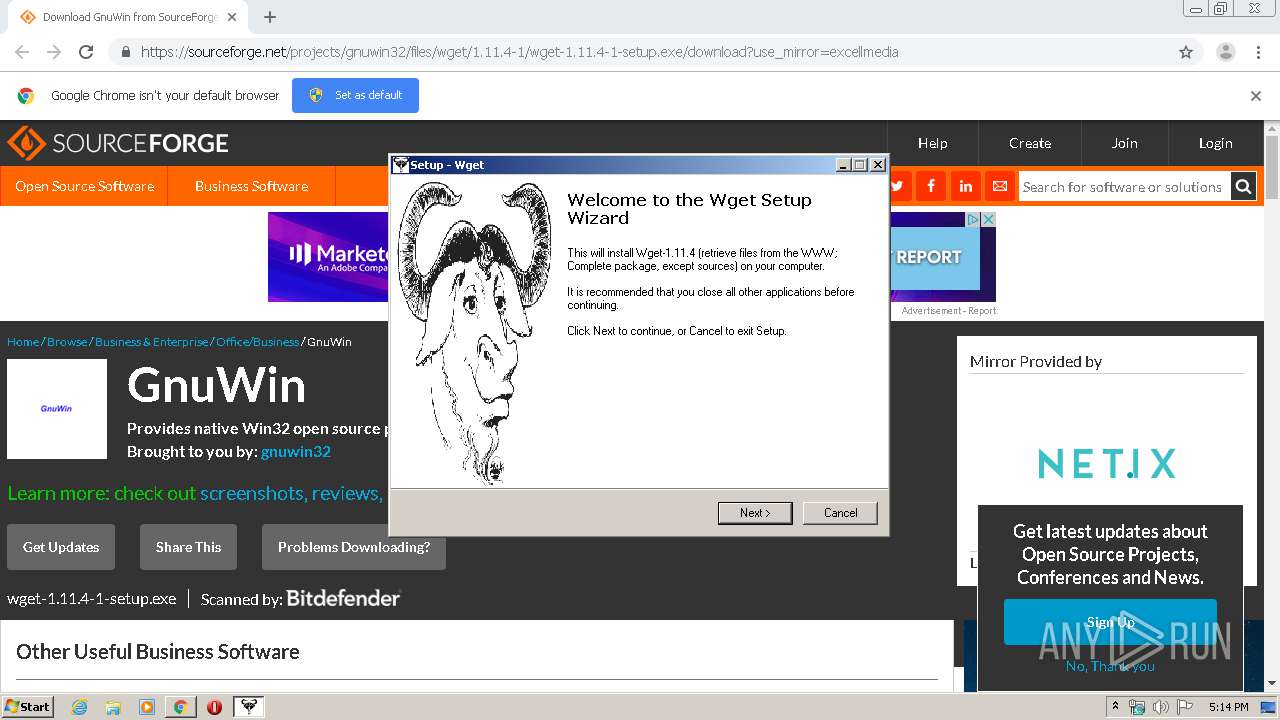Open the Marketo advertisement banner
Screen dimensions: 1280x720
click(328, 257)
